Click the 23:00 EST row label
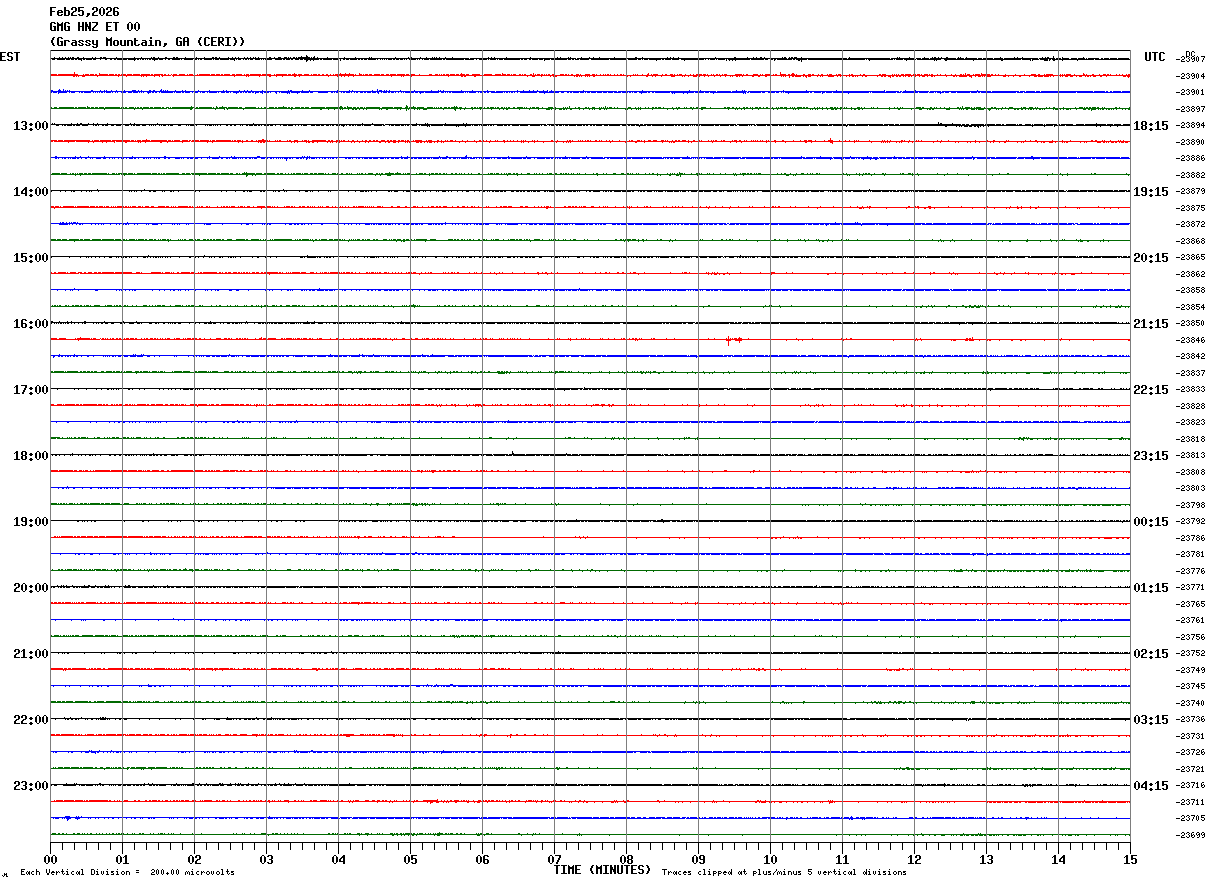 (x=30, y=785)
